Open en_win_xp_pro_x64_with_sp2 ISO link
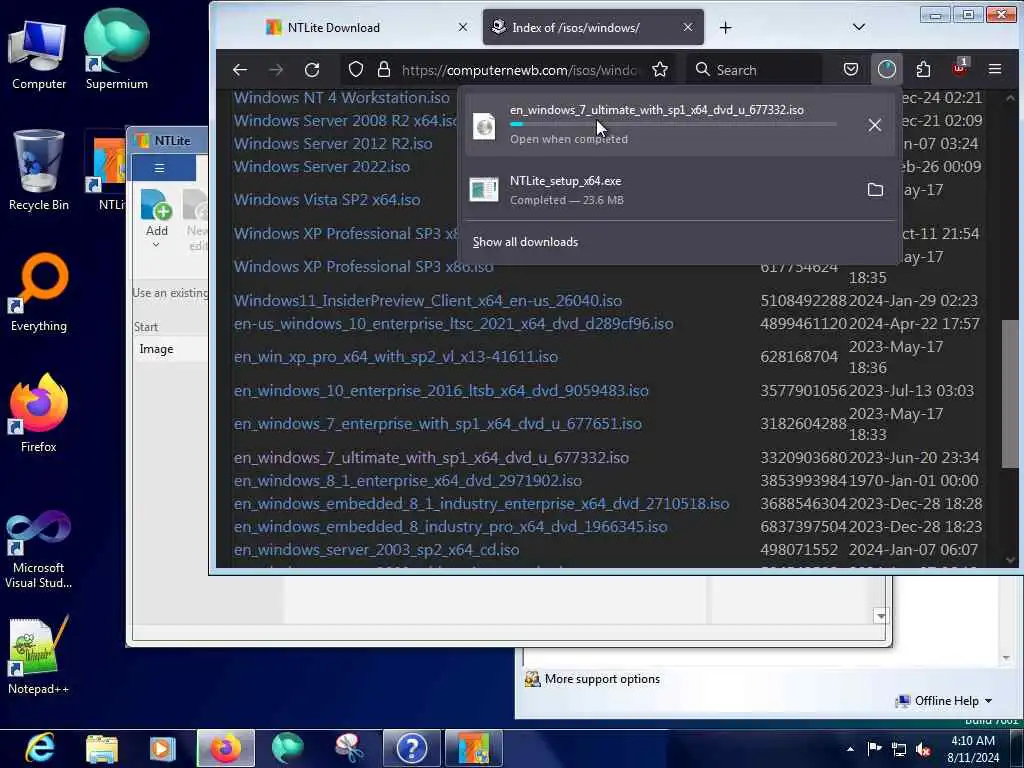This screenshot has width=1024, height=768. [x=396, y=357]
